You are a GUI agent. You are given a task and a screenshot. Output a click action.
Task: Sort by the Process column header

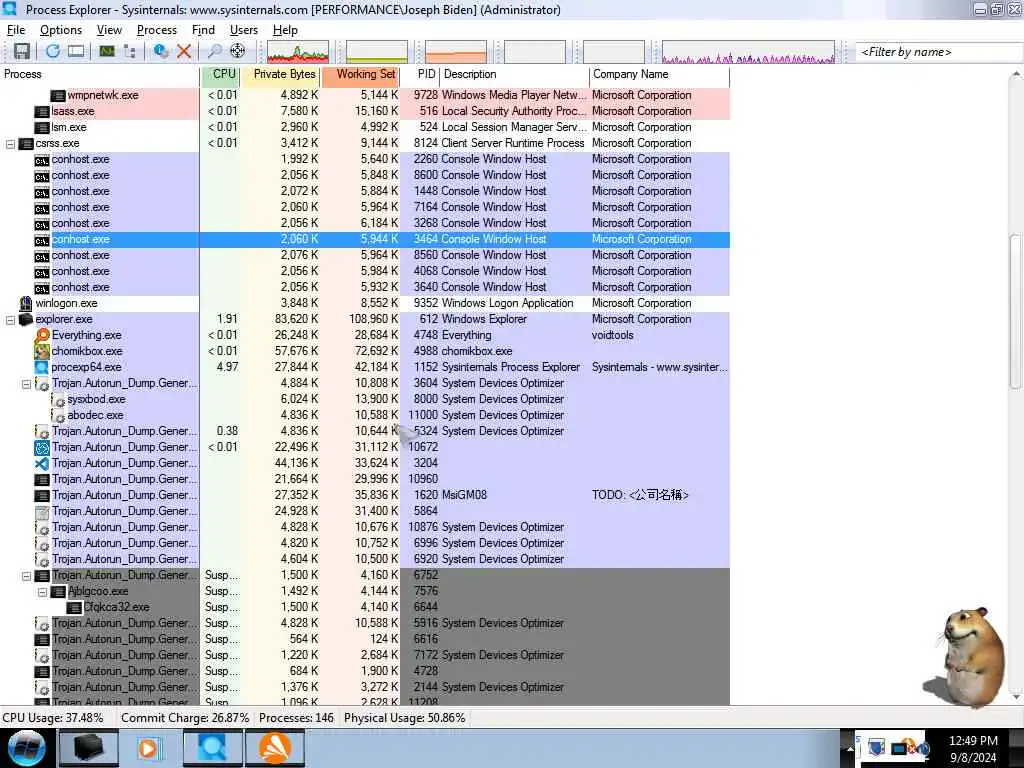pyautogui.click(x=100, y=74)
